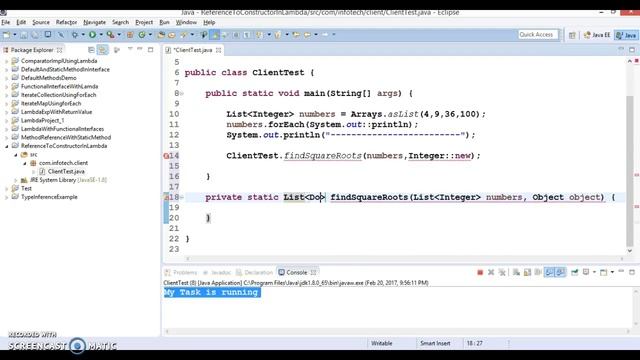Collapse the src folder node
Image resolution: width=640 pixels, height=360 pixels.
point(16,155)
